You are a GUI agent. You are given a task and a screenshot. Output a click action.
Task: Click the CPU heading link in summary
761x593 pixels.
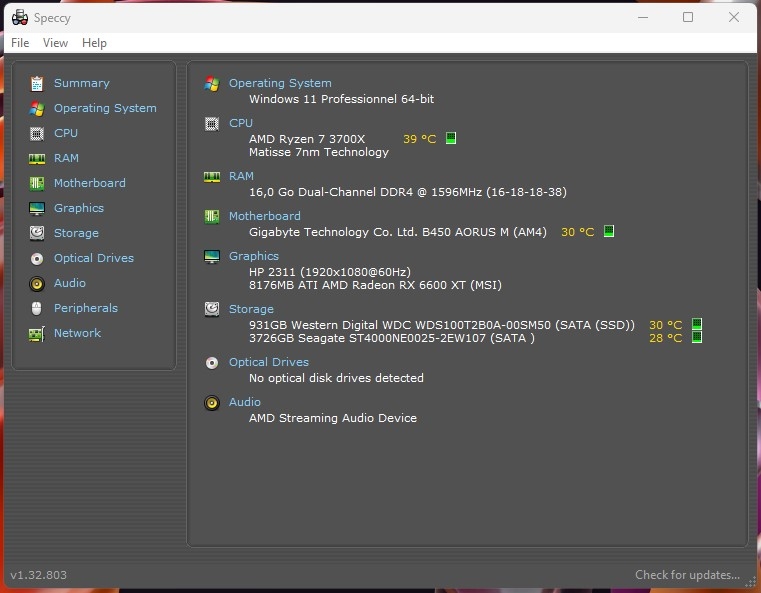click(x=241, y=123)
